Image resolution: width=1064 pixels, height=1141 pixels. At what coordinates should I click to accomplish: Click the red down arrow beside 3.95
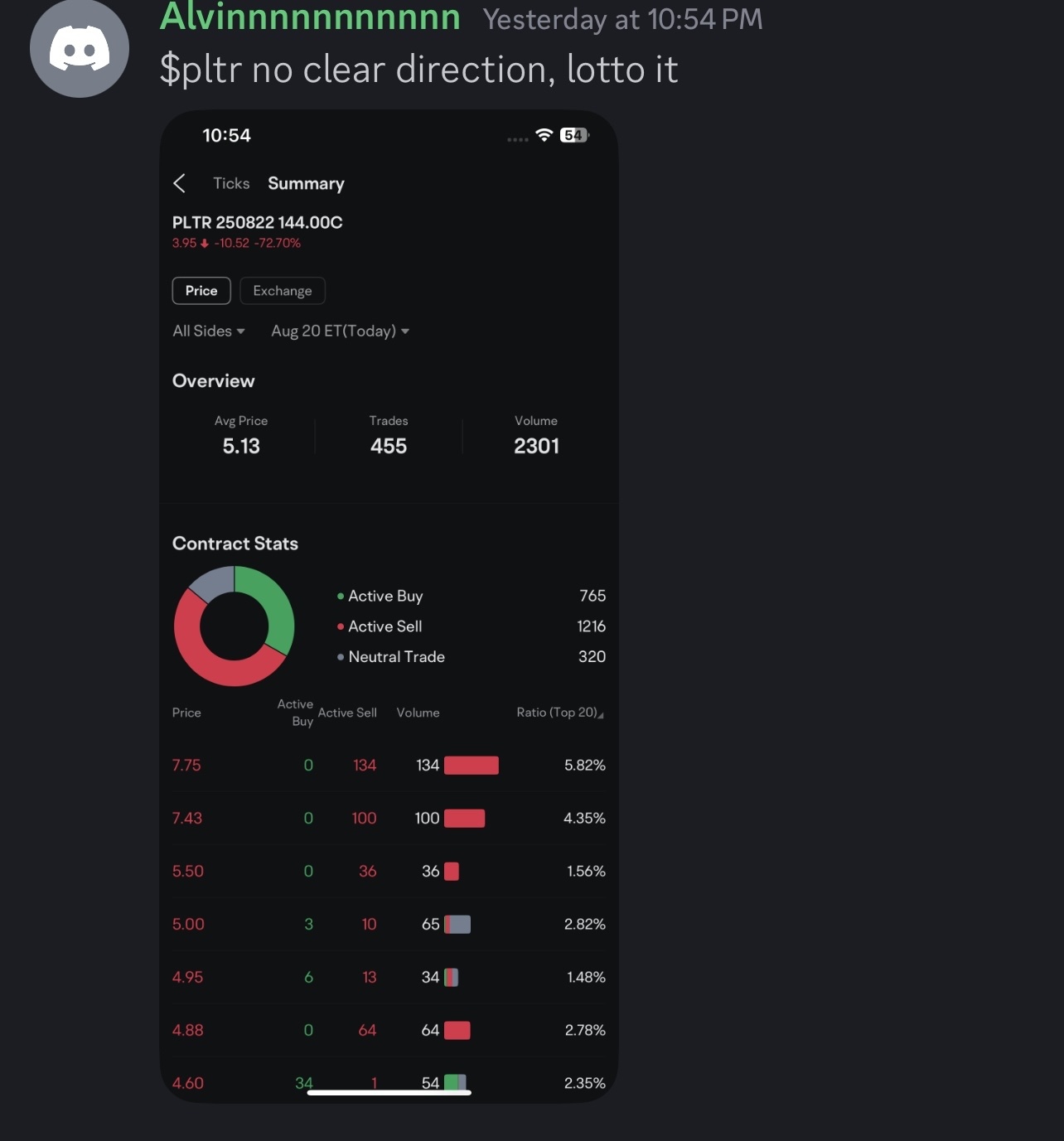[x=205, y=244]
